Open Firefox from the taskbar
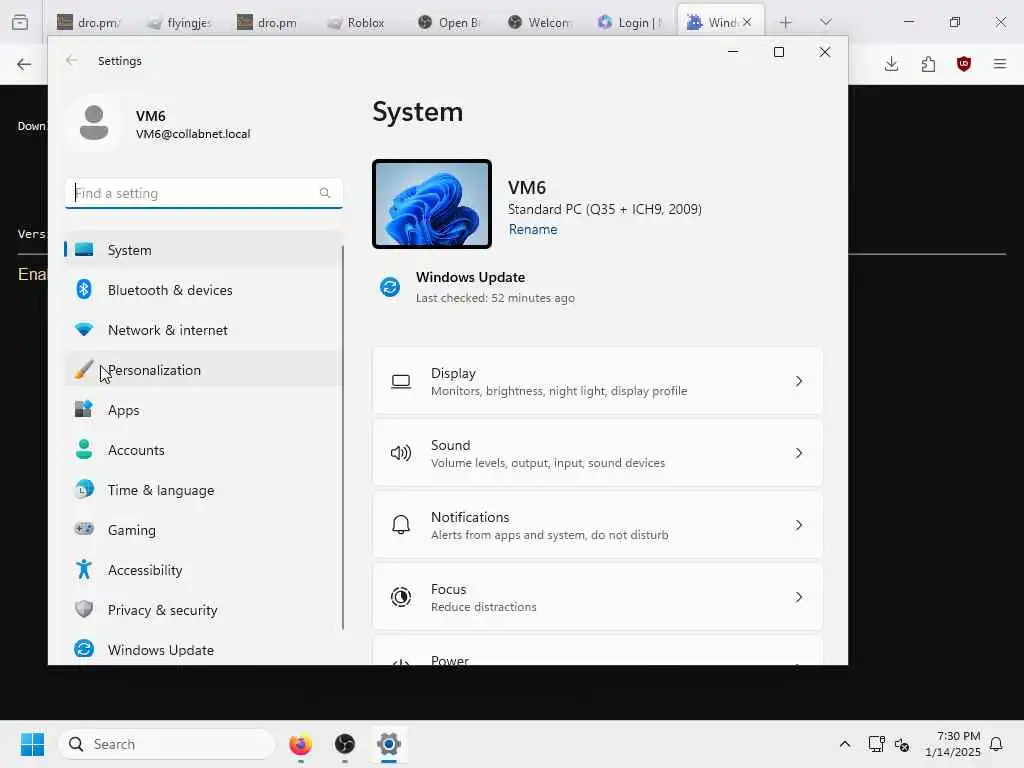This screenshot has width=1024, height=768. [300, 744]
